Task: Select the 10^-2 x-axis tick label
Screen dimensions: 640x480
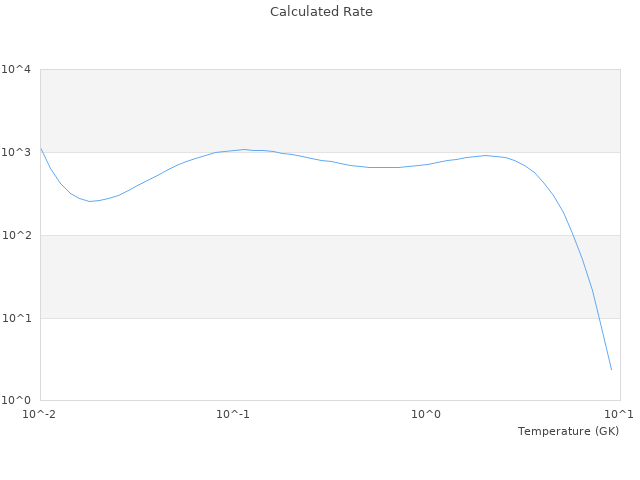Action: pyautogui.click(x=40, y=414)
